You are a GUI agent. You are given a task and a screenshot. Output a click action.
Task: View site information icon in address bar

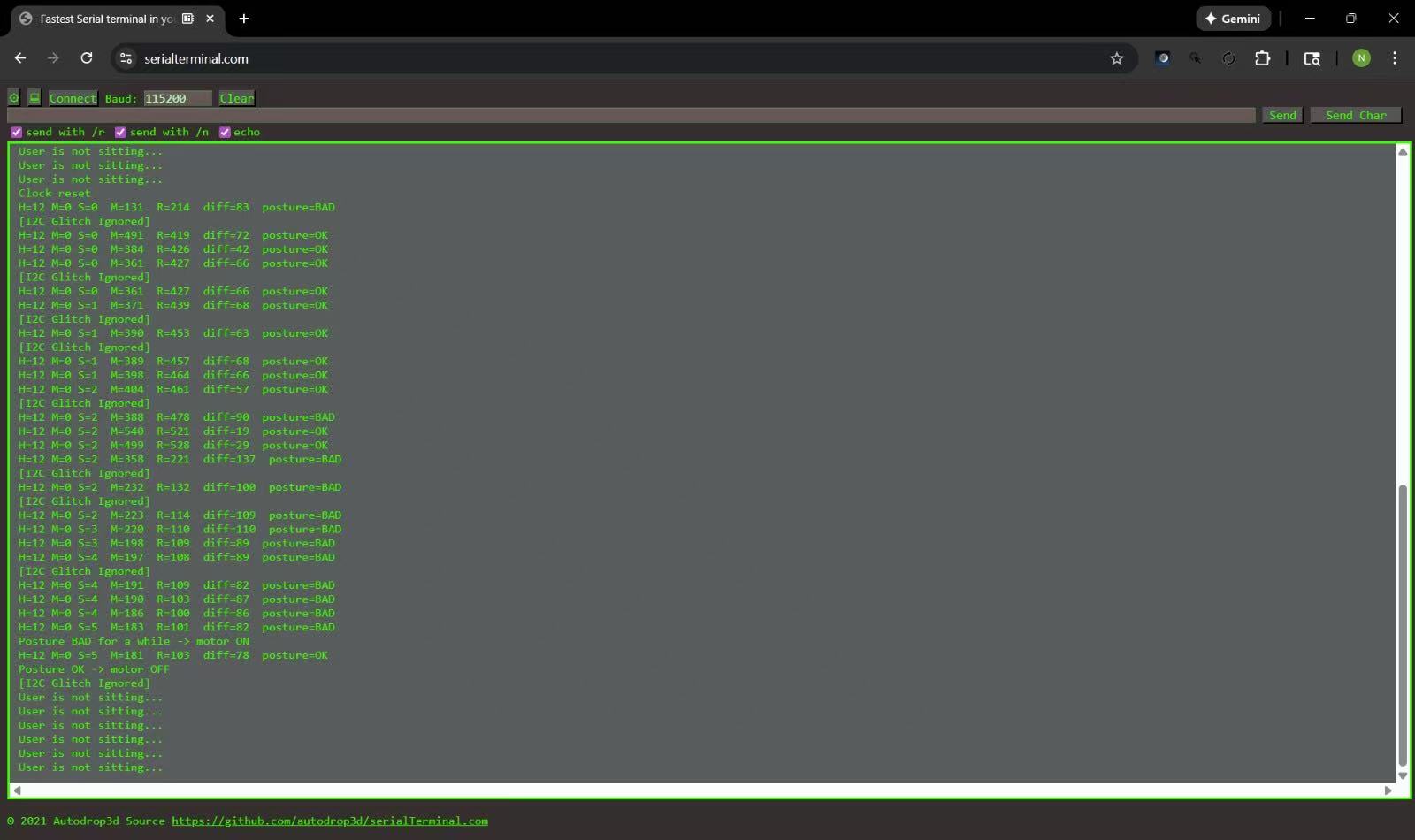126,58
